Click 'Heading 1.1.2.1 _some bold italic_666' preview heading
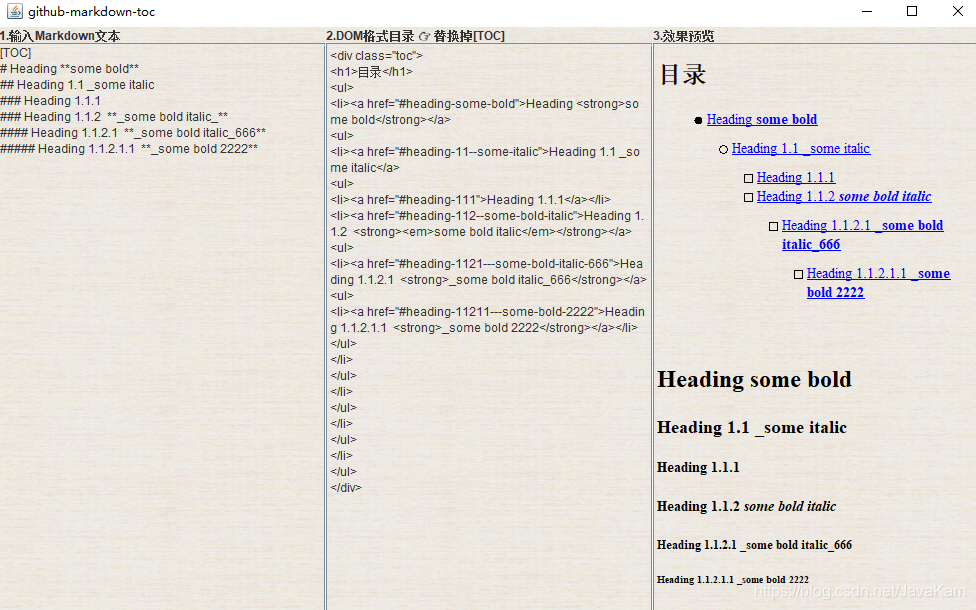The width and height of the screenshot is (976, 610). (754, 545)
